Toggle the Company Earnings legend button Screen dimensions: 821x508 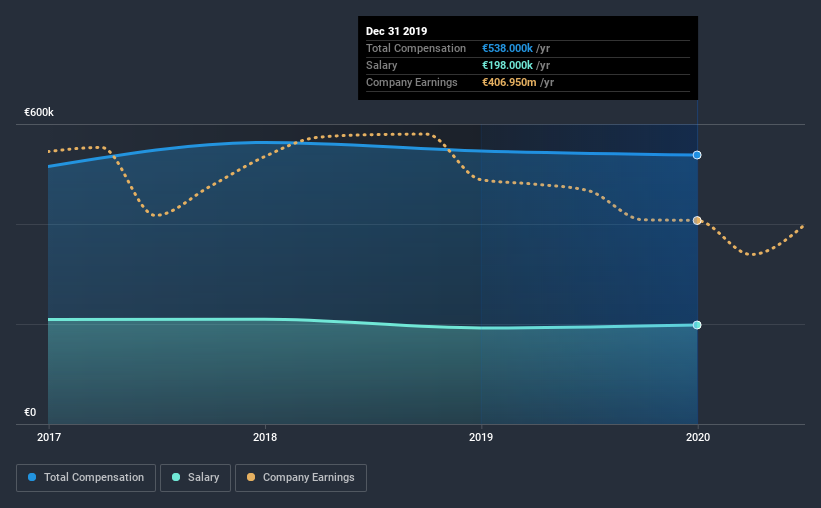point(301,478)
